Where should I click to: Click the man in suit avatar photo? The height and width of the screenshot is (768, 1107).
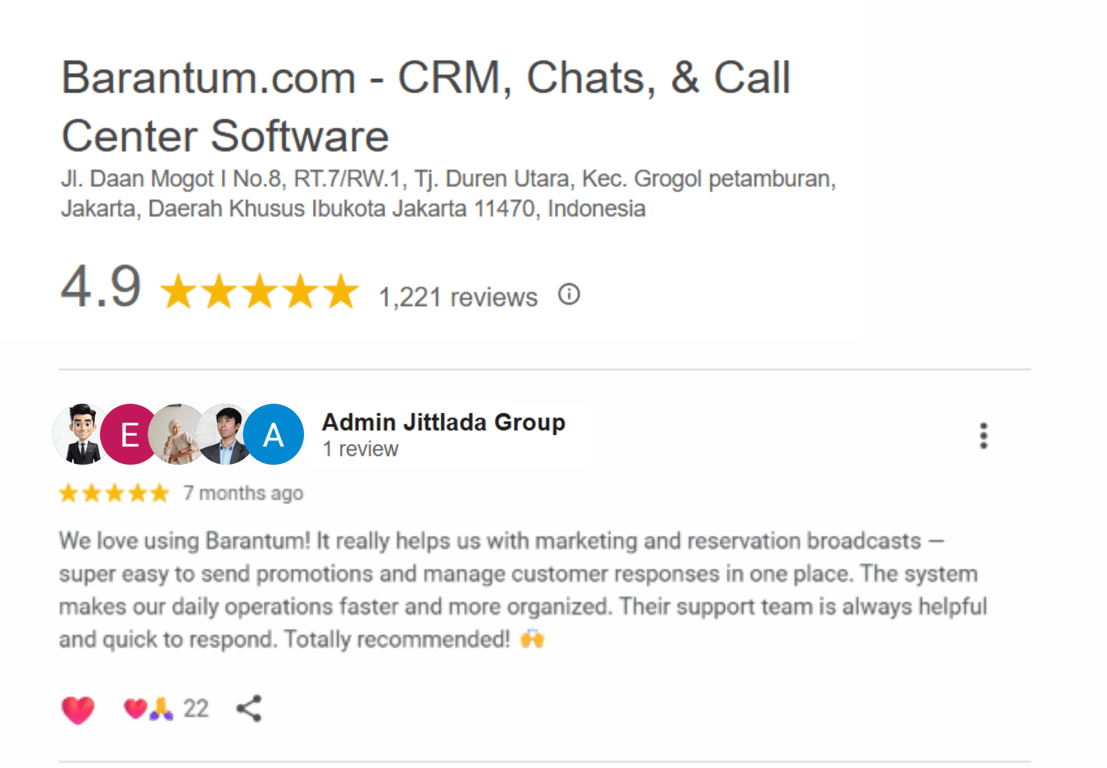225,434
